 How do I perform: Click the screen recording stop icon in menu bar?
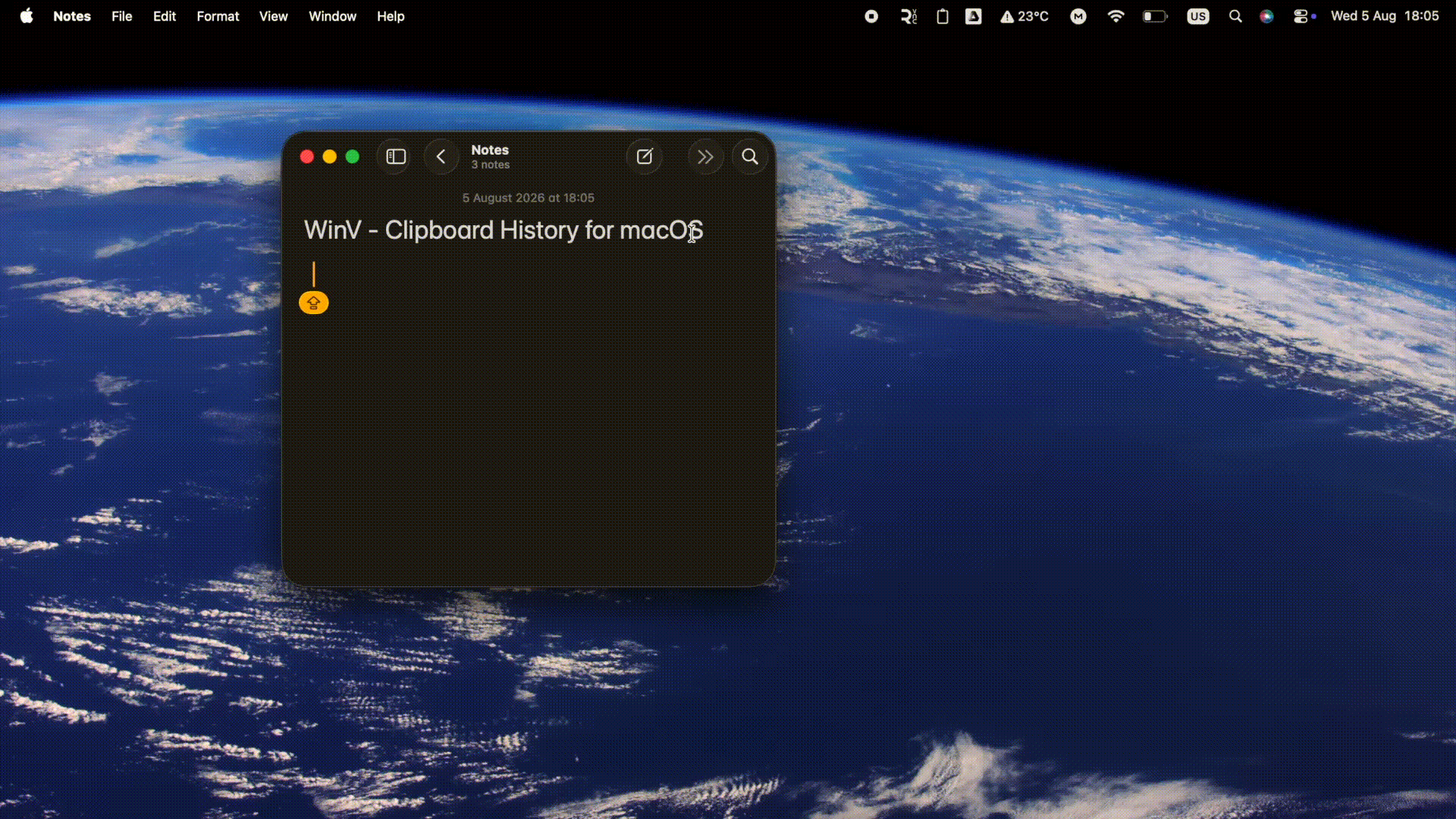(x=871, y=16)
